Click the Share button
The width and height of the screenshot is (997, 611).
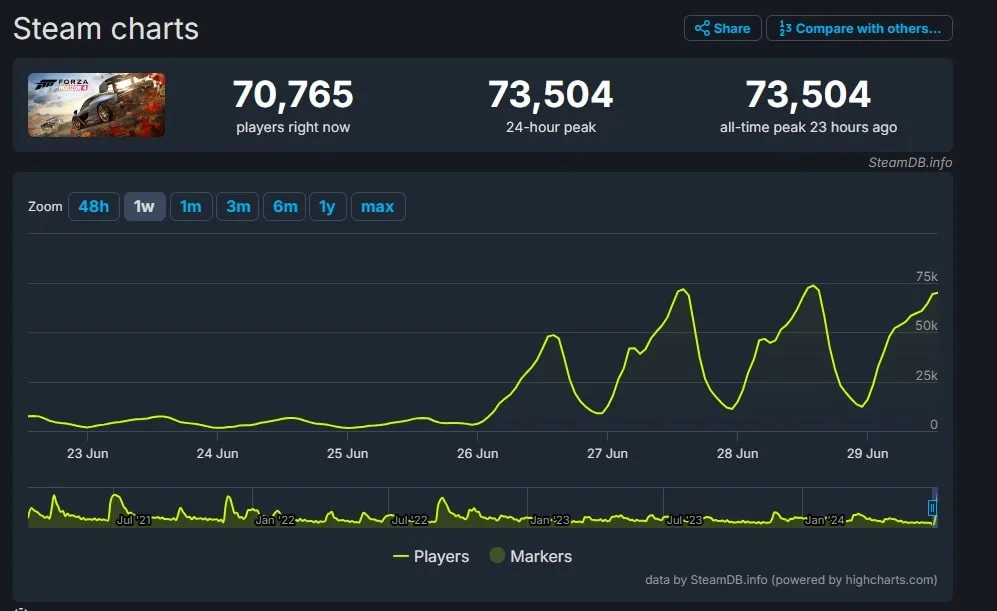(722, 28)
